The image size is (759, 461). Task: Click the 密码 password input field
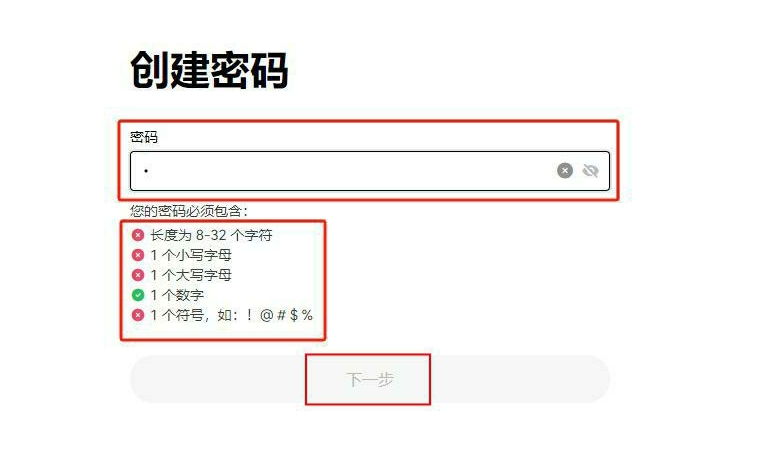pos(370,171)
